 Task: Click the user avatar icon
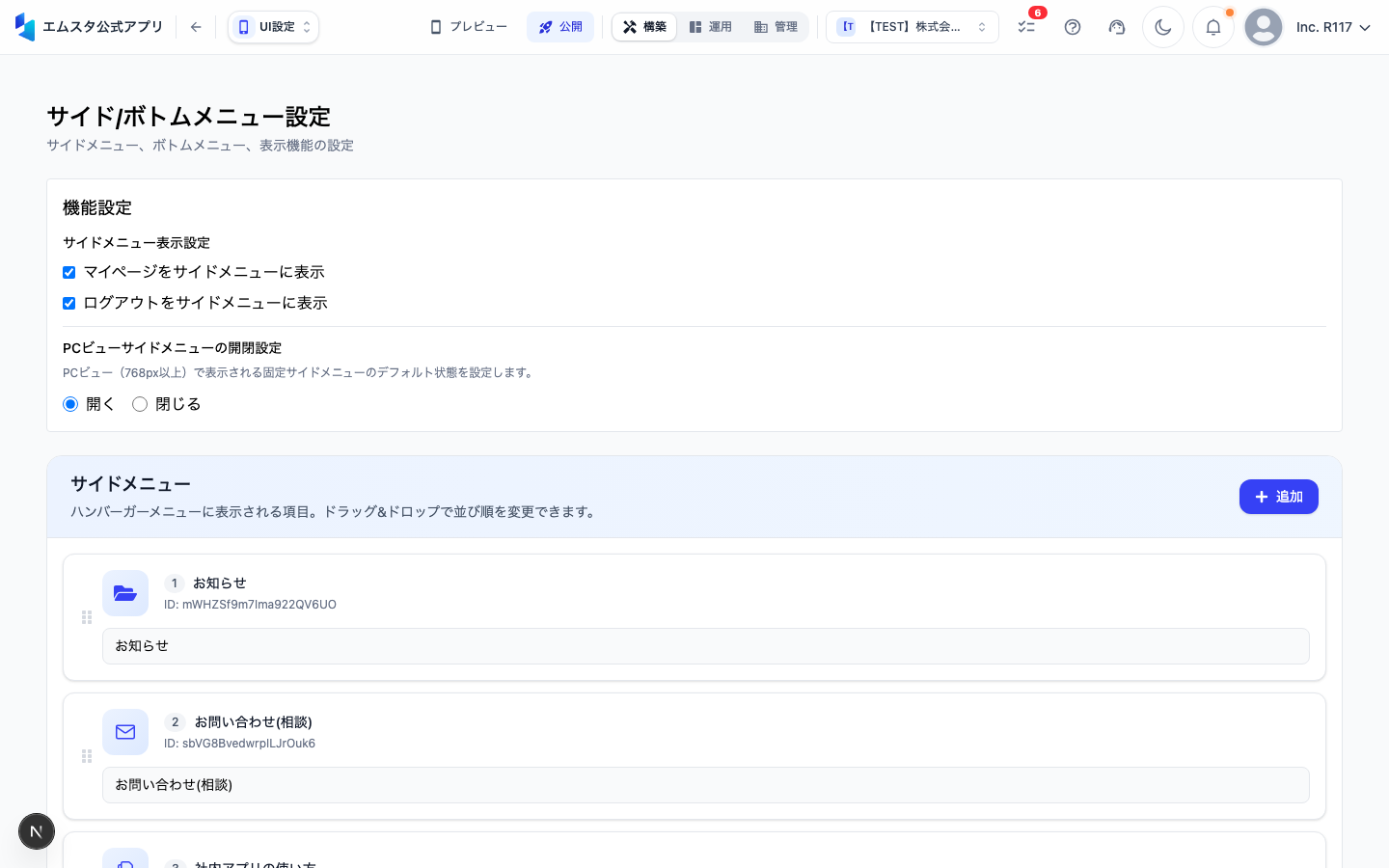[1264, 27]
